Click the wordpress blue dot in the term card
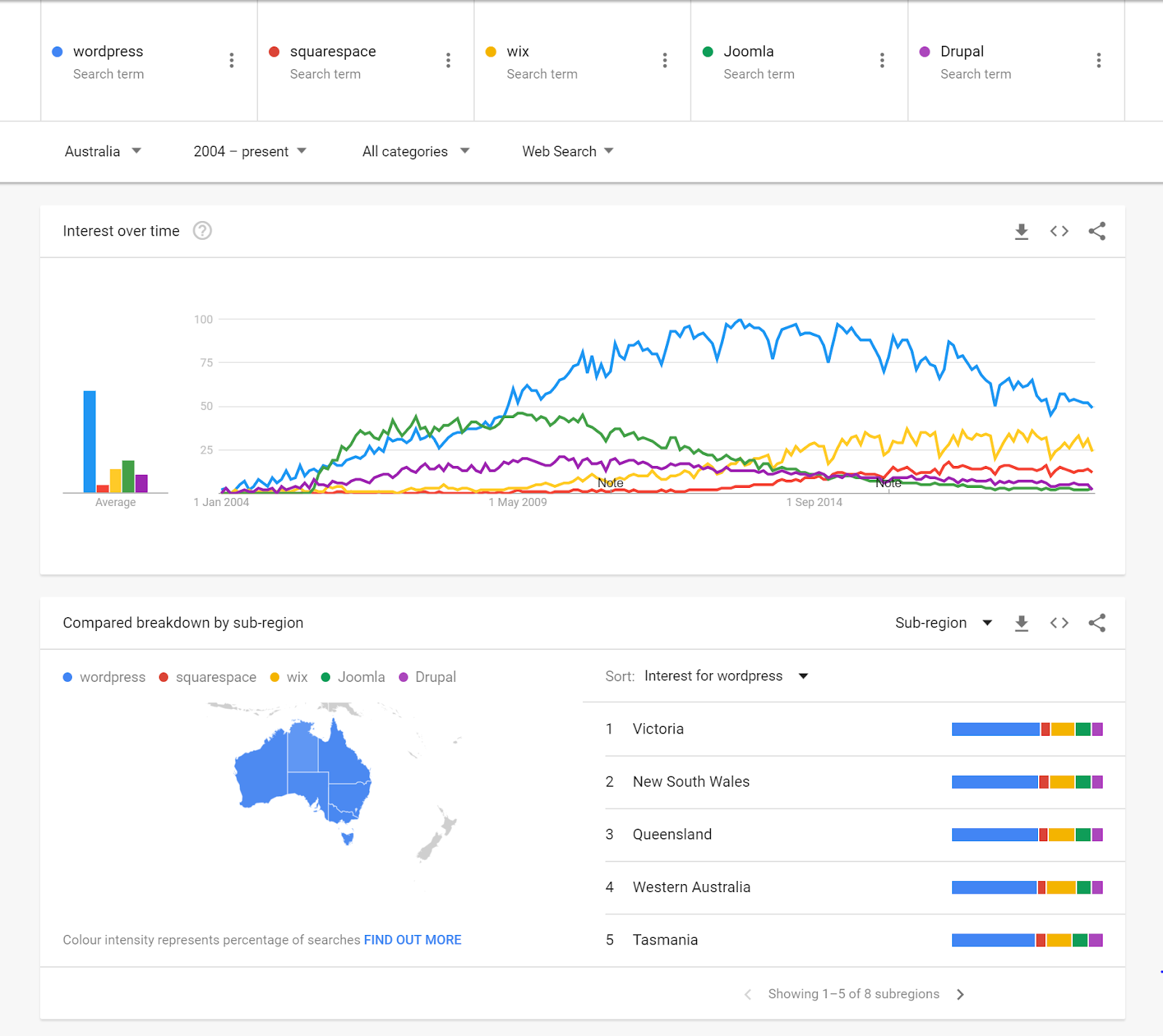The width and height of the screenshot is (1163, 1036). [57, 52]
